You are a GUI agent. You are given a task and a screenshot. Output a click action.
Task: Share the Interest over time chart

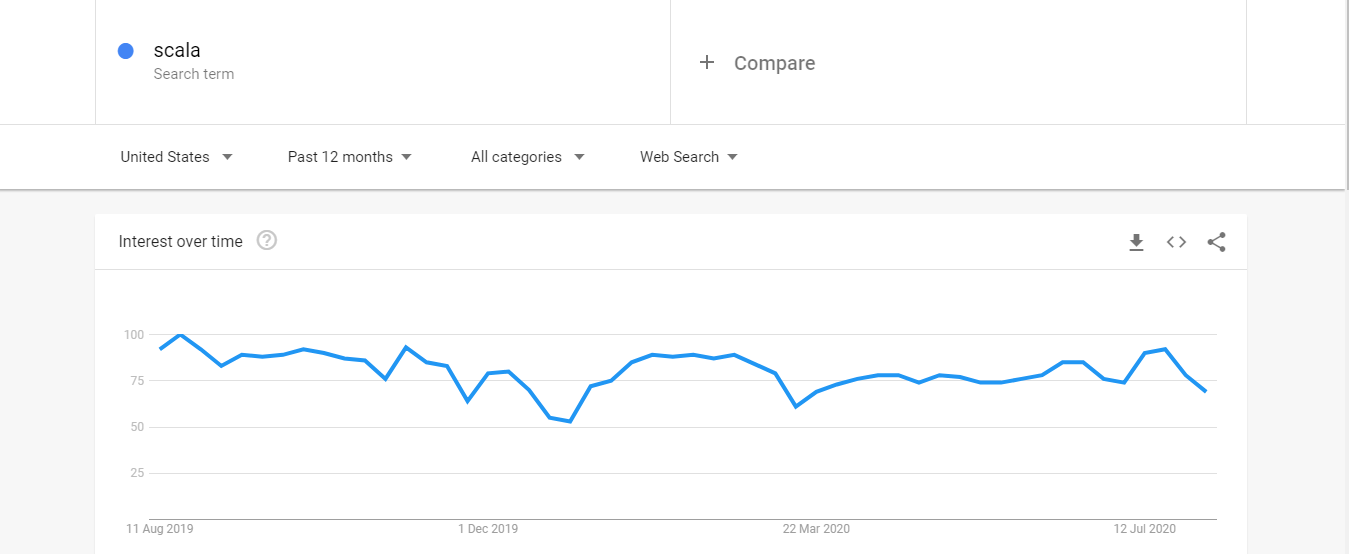1216,242
